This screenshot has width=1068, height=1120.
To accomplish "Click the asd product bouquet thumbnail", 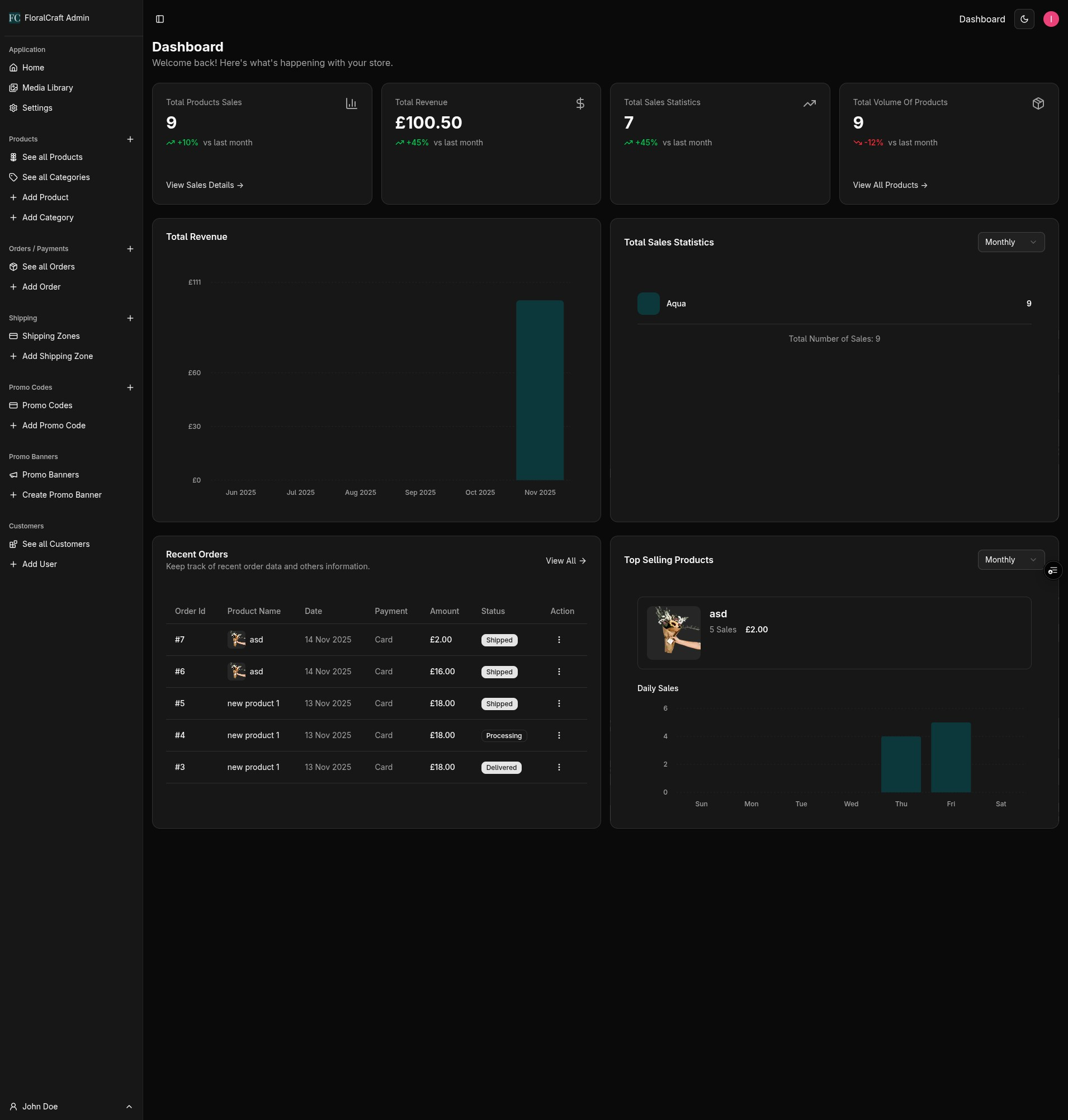I will tap(673, 633).
